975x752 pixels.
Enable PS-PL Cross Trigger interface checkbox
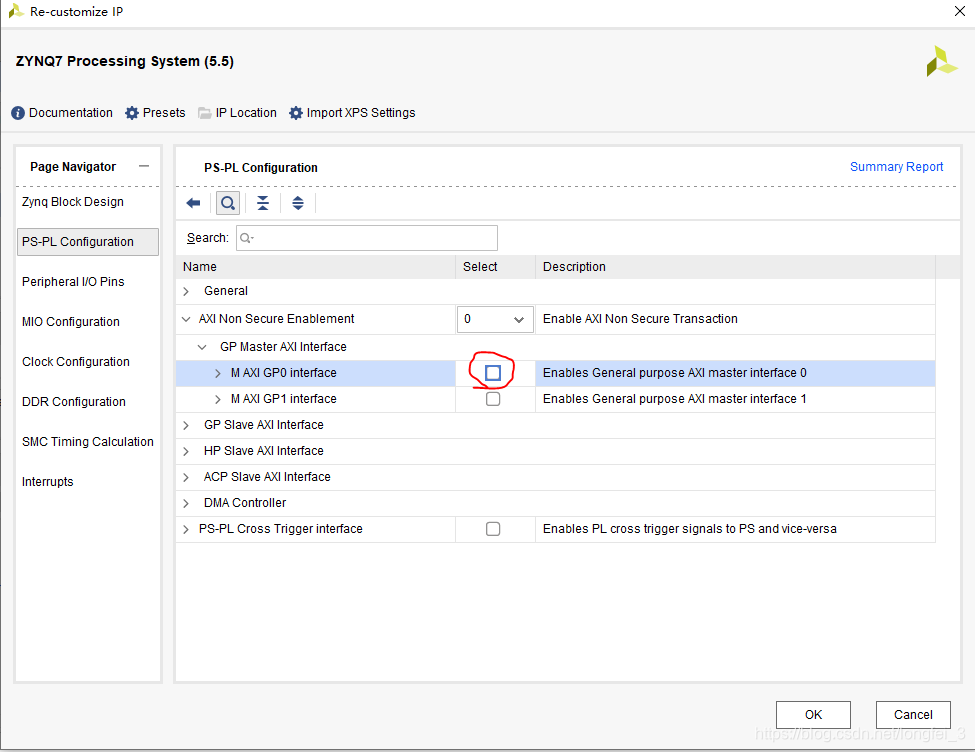point(492,529)
